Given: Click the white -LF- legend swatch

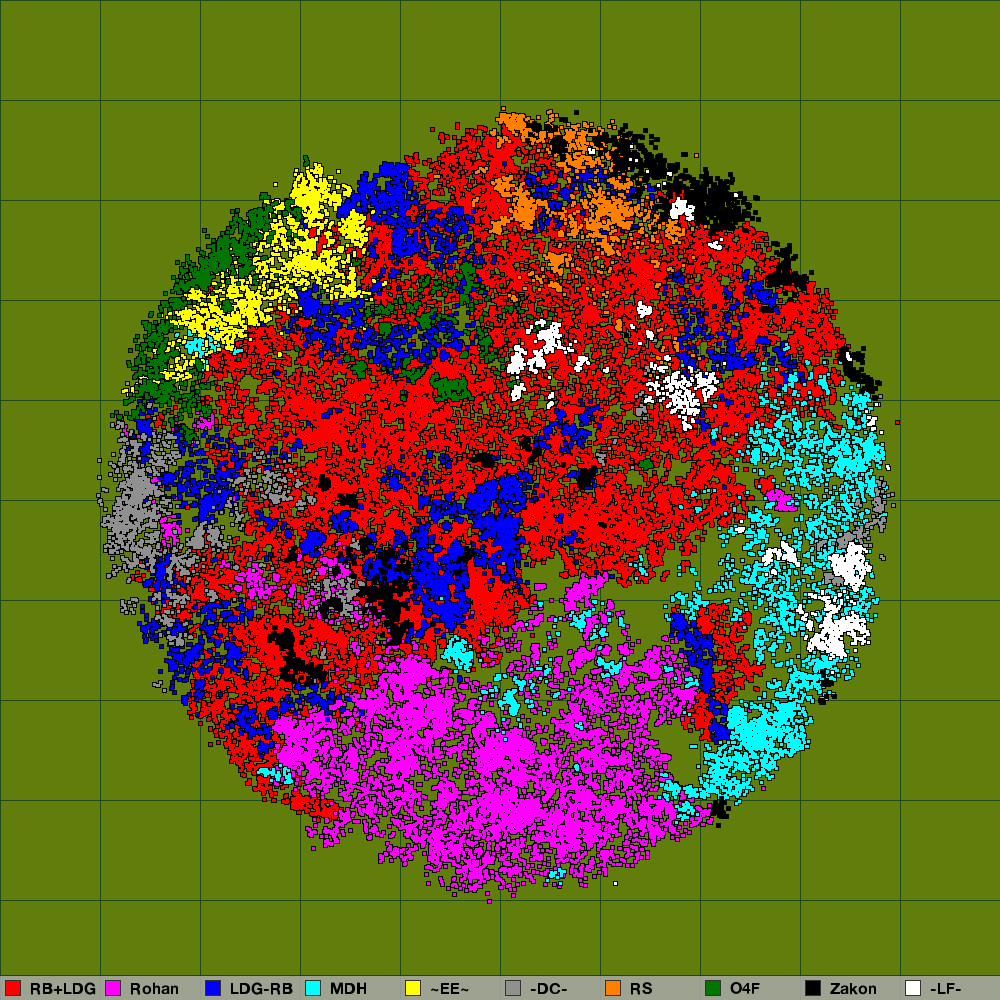Looking at the screenshot, I should coord(913,988).
